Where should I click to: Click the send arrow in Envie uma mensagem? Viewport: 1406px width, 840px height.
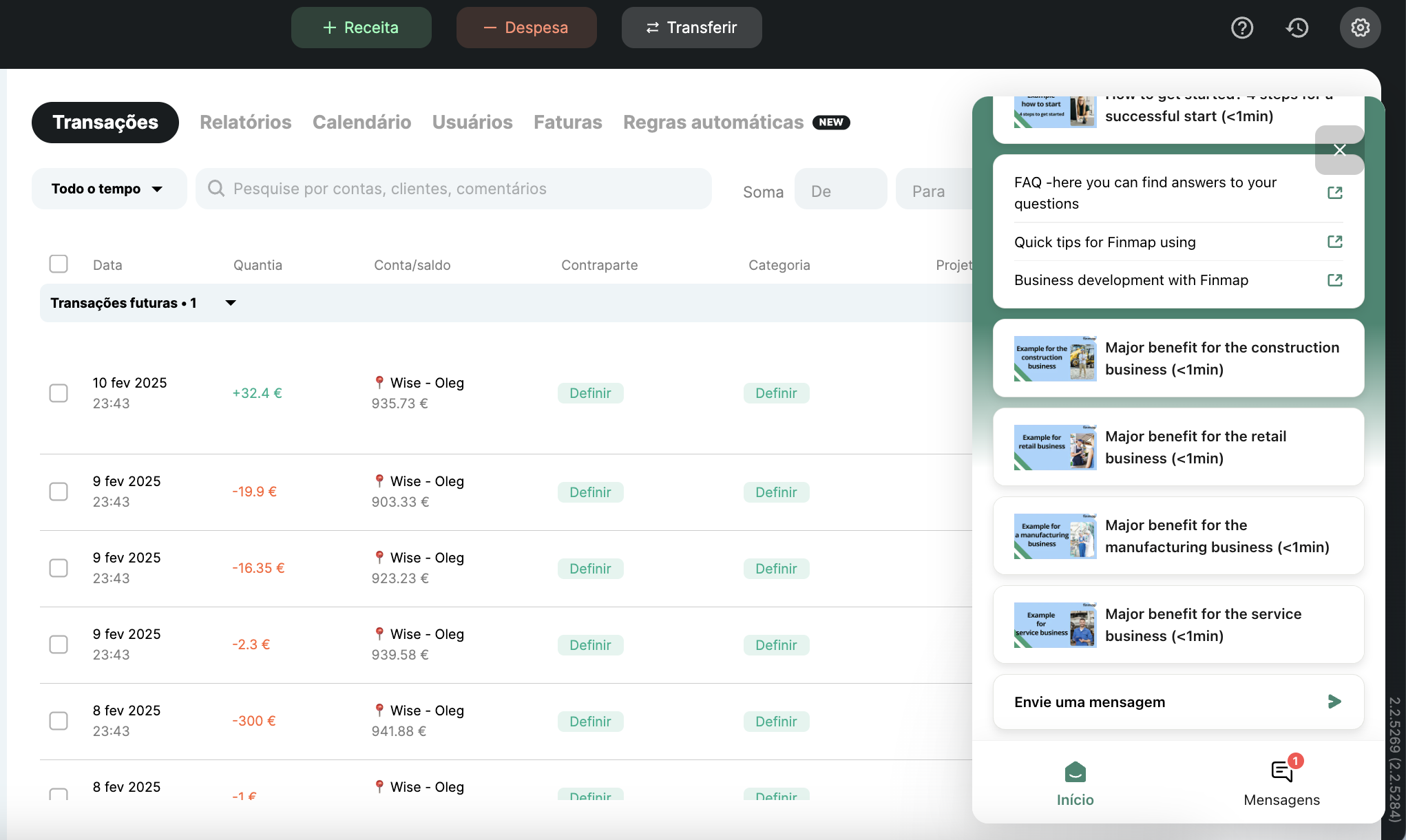pyautogui.click(x=1334, y=702)
